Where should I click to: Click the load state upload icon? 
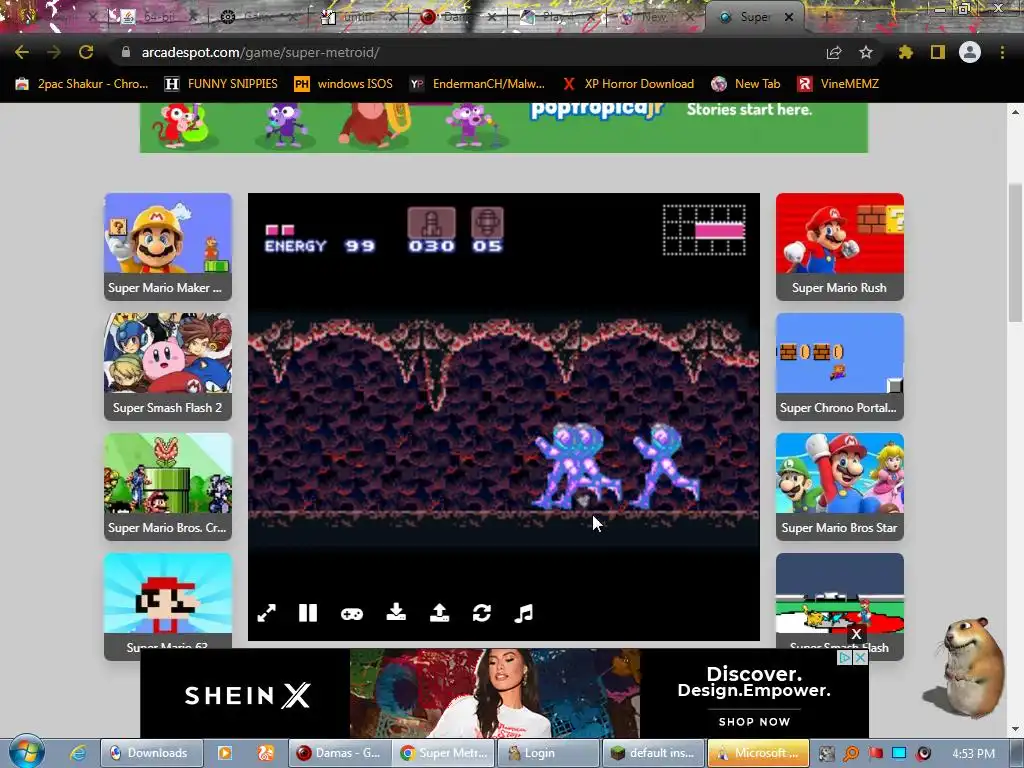point(440,613)
